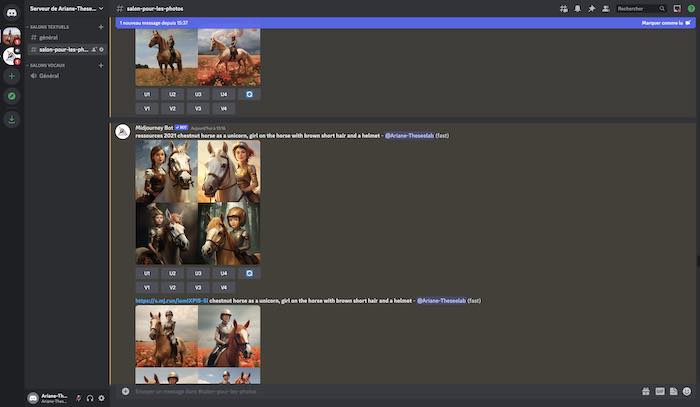This screenshot has width=700, height=407.
Task: Click the Download apps icon
Action: 12,119
